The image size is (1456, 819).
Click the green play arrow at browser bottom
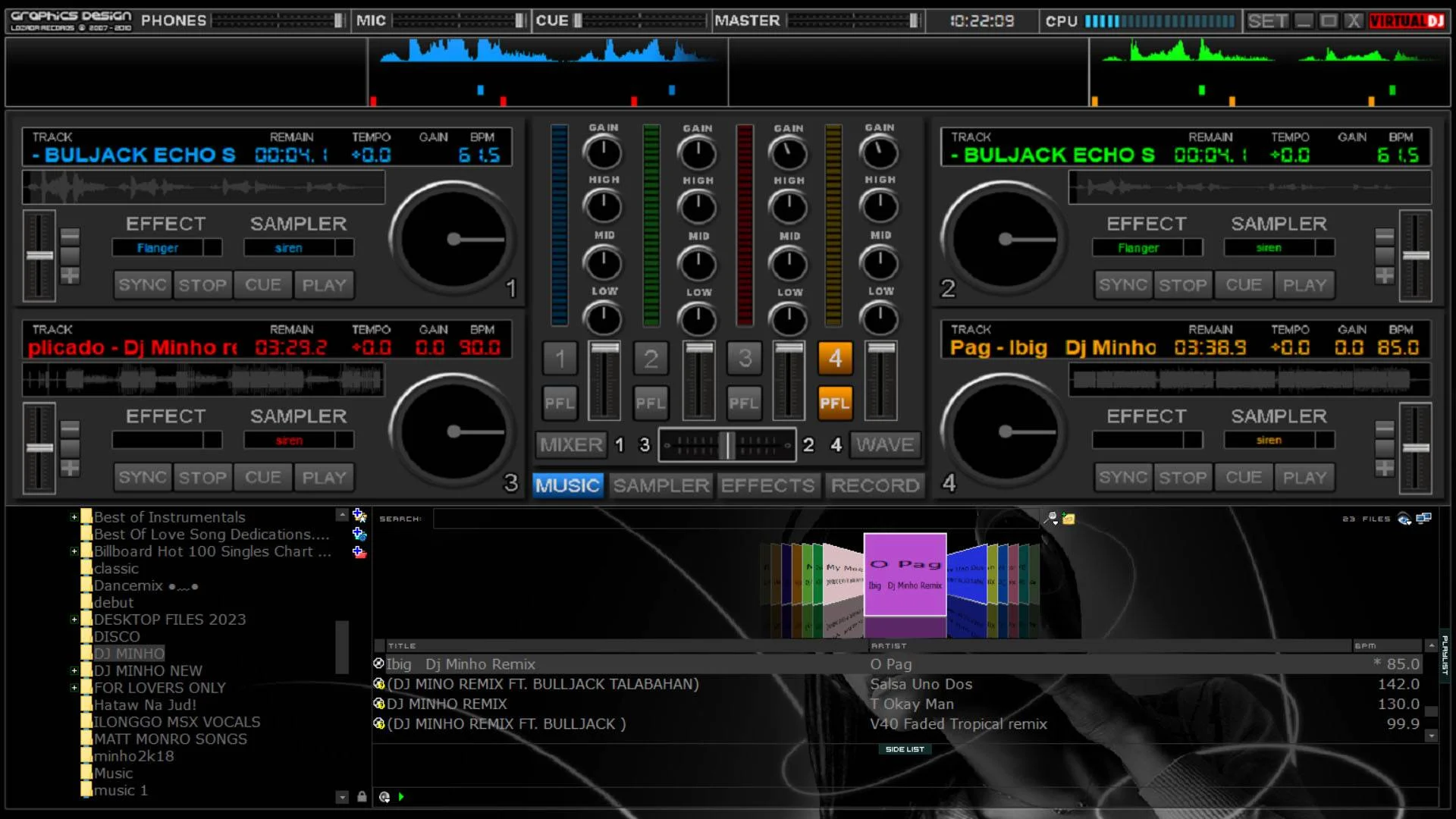tap(401, 797)
